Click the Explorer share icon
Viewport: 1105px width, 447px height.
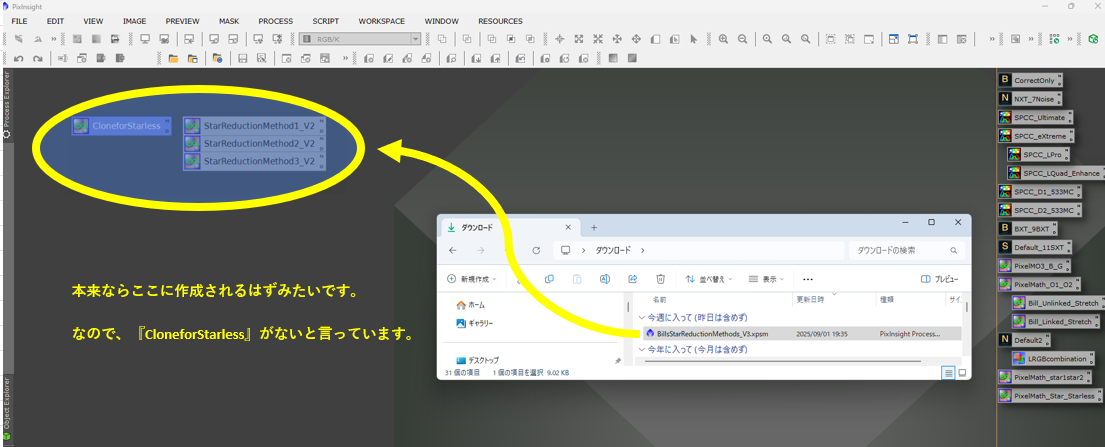pyautogui.click(x=632, y=279)
